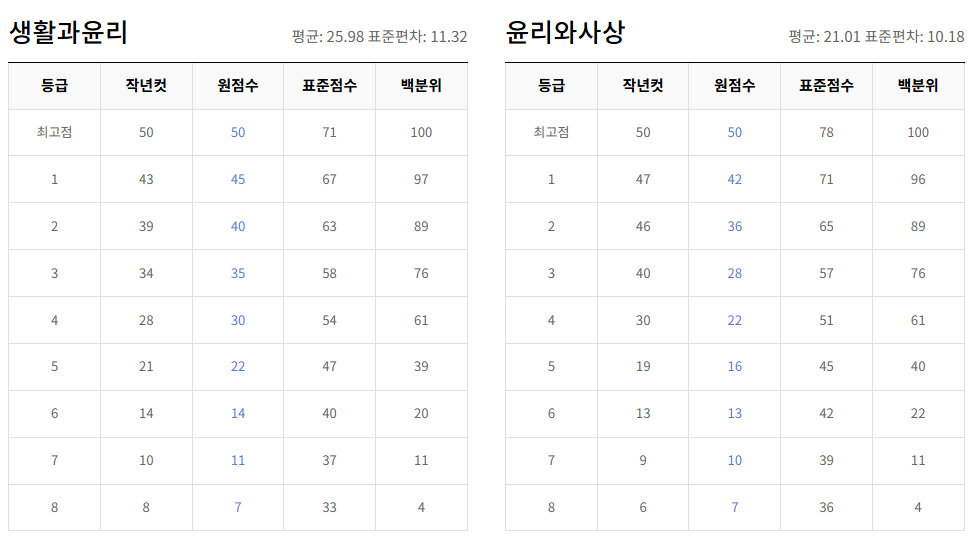Click 표준점수 51 in 윤리와사상 grade 4

point(826,320)
